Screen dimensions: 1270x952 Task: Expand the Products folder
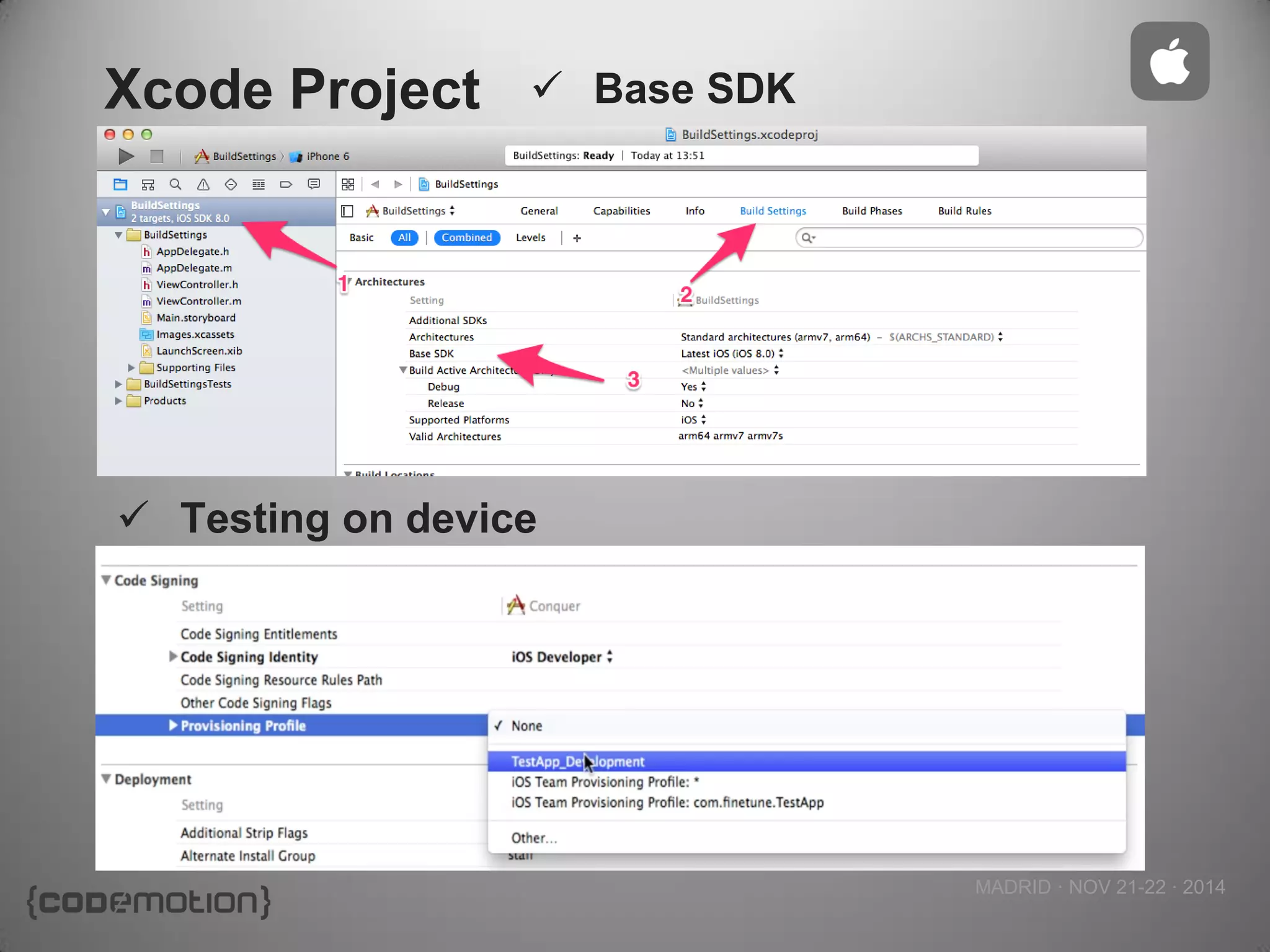coord(118,401)
